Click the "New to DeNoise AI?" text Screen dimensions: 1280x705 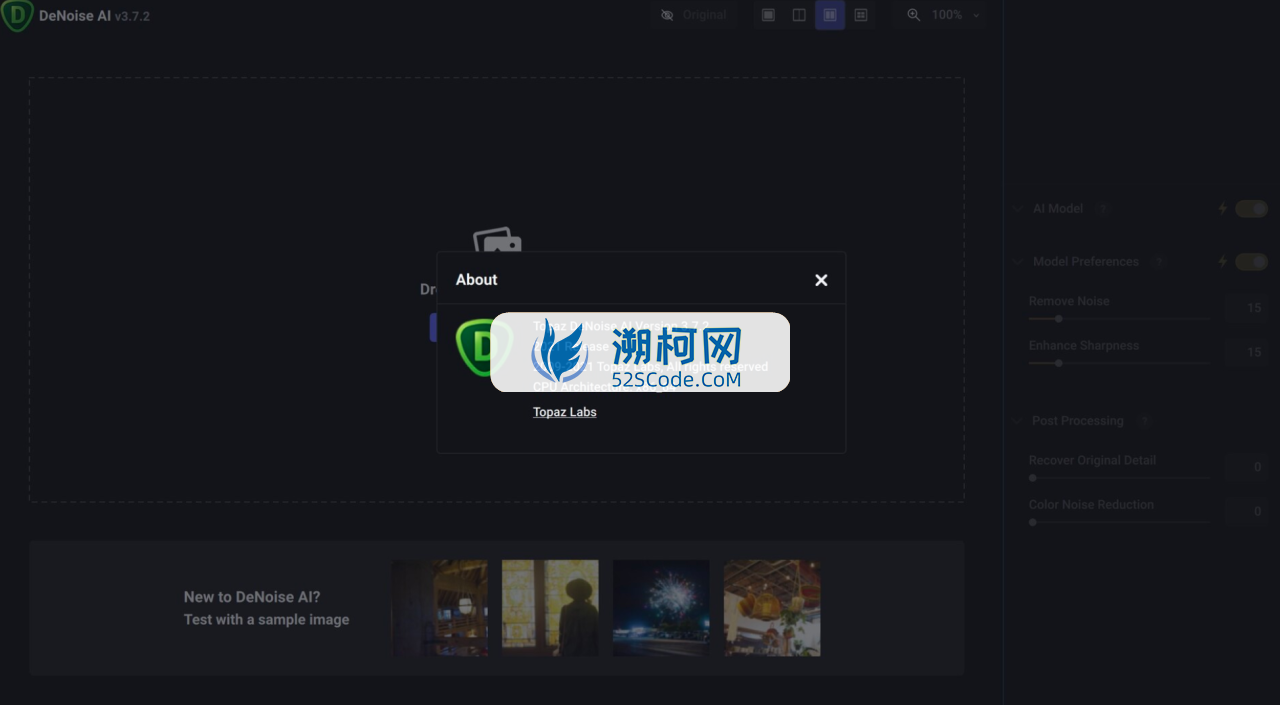point(252,597)
